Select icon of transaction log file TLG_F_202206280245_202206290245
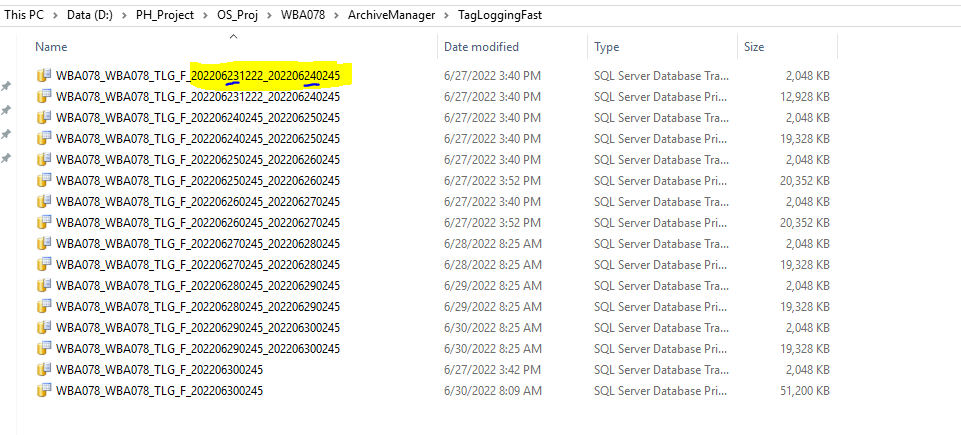 click(x=44, y=286)
